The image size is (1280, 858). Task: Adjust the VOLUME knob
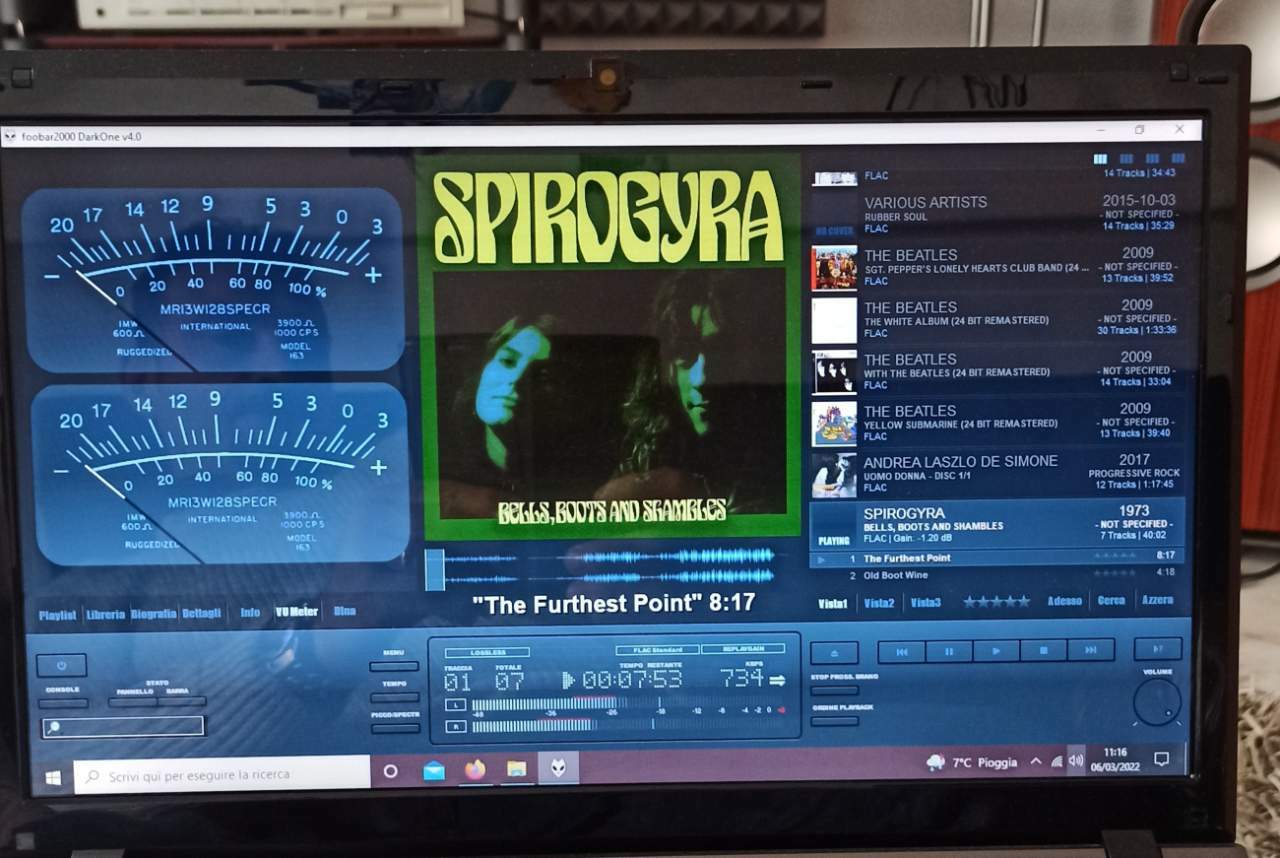1157,702
